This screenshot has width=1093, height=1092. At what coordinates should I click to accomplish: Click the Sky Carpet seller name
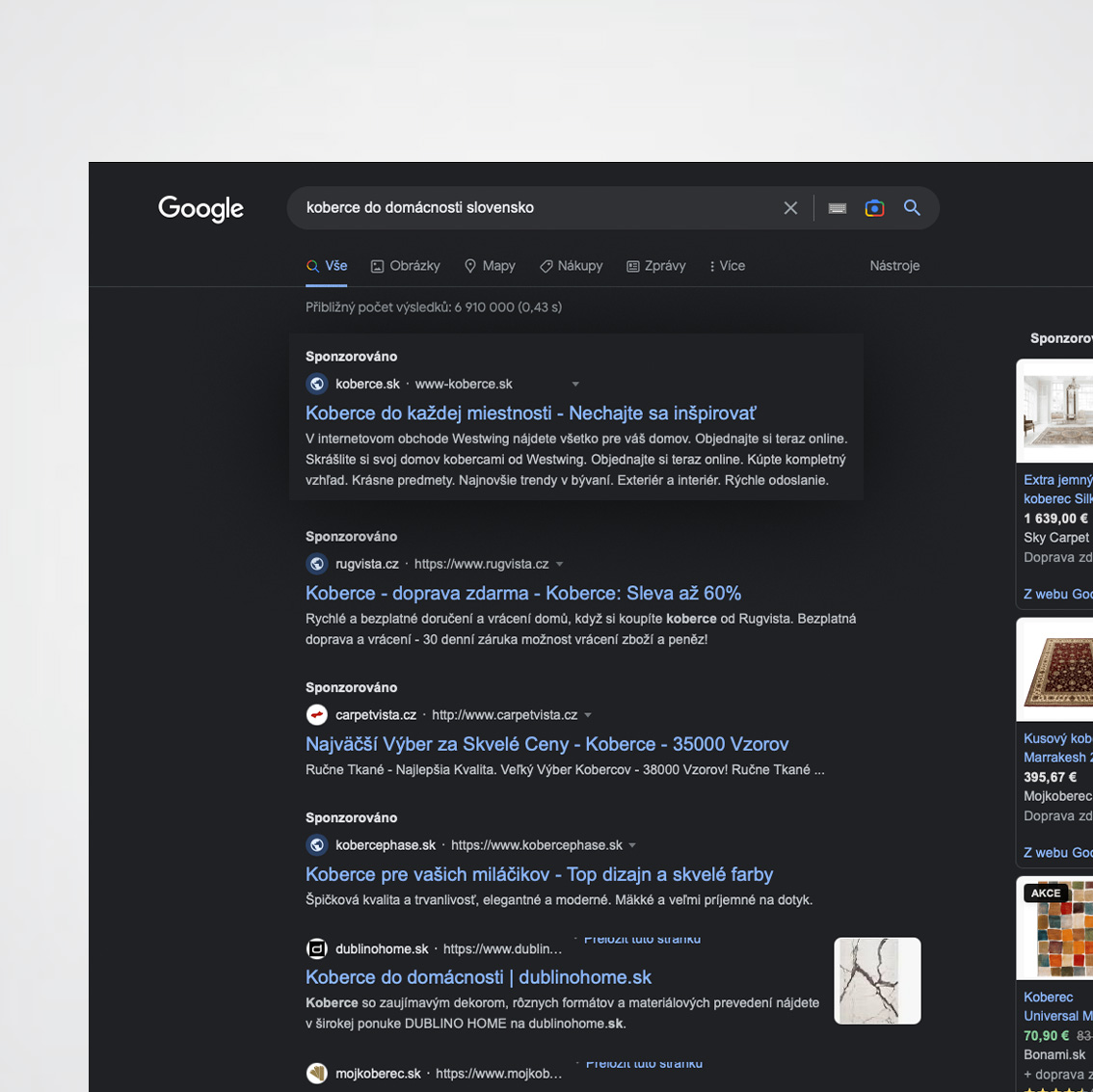[x=1056, y=537]
